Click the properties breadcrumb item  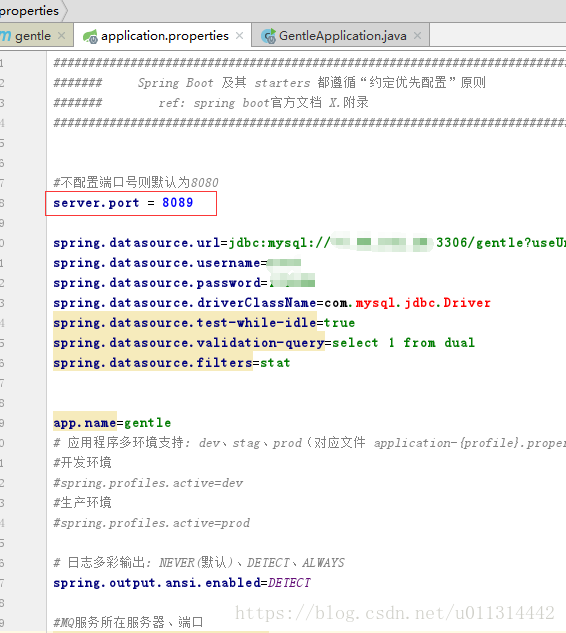[29, 10]
